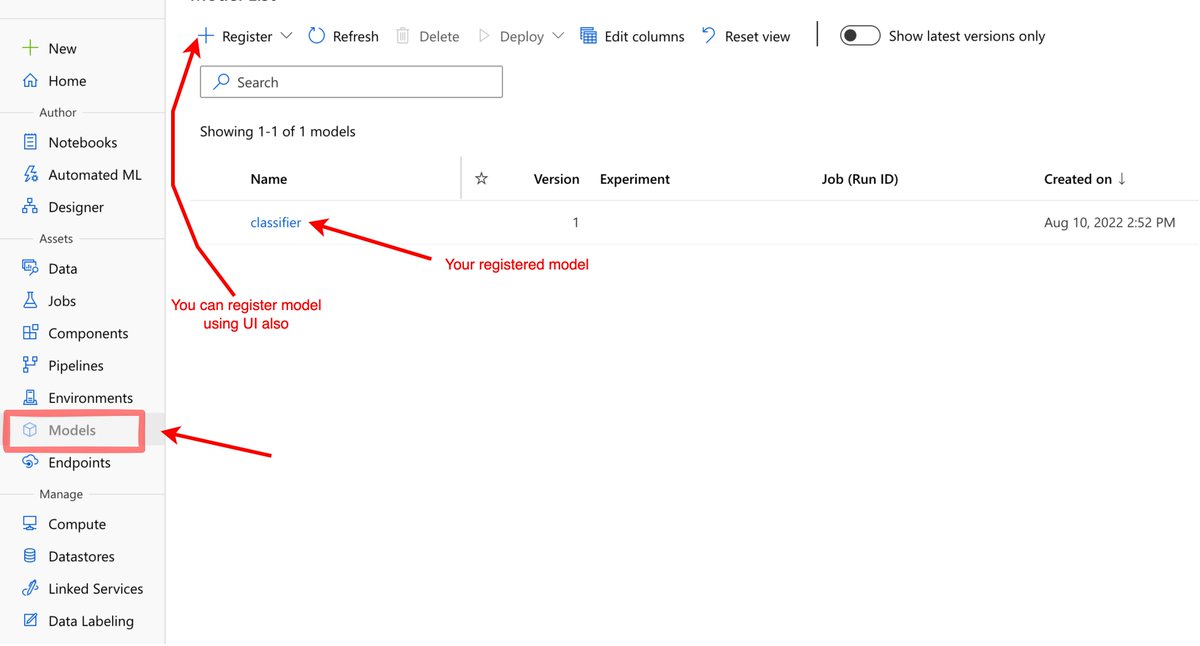Open Data Labeling label
This screenshot has height=646, width=1200.
click(91, 620)
